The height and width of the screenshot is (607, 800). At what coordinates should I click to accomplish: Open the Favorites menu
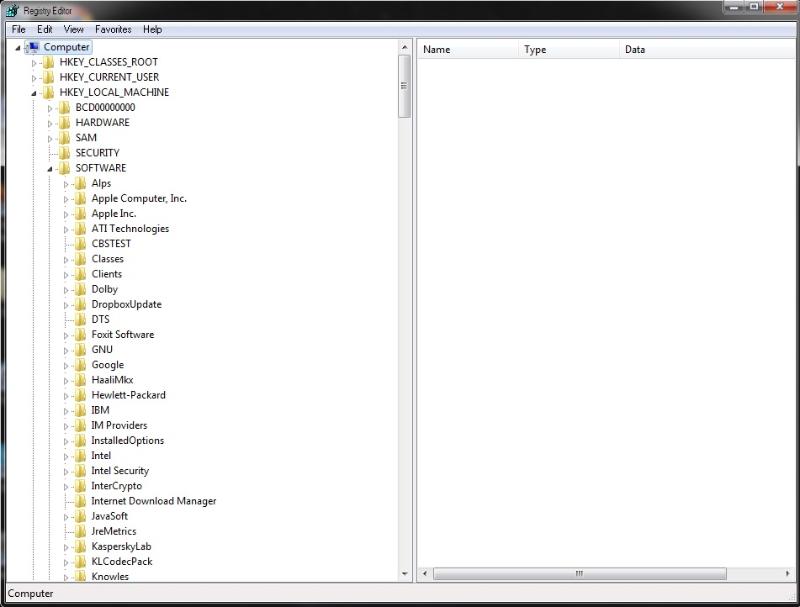click(113, 30)
